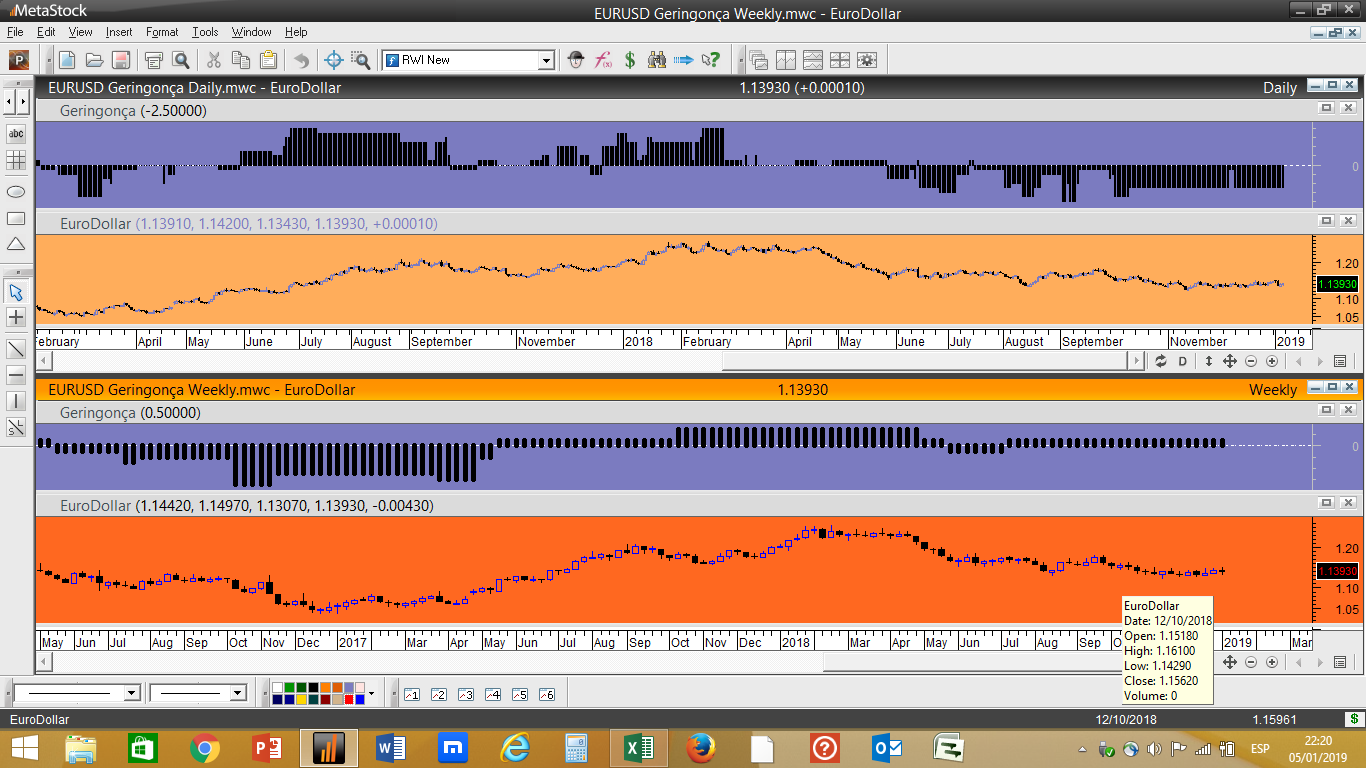The image size is (1366, 768).
Task: Expand the color palette dropdown arrow
Action: click(371, 693)
